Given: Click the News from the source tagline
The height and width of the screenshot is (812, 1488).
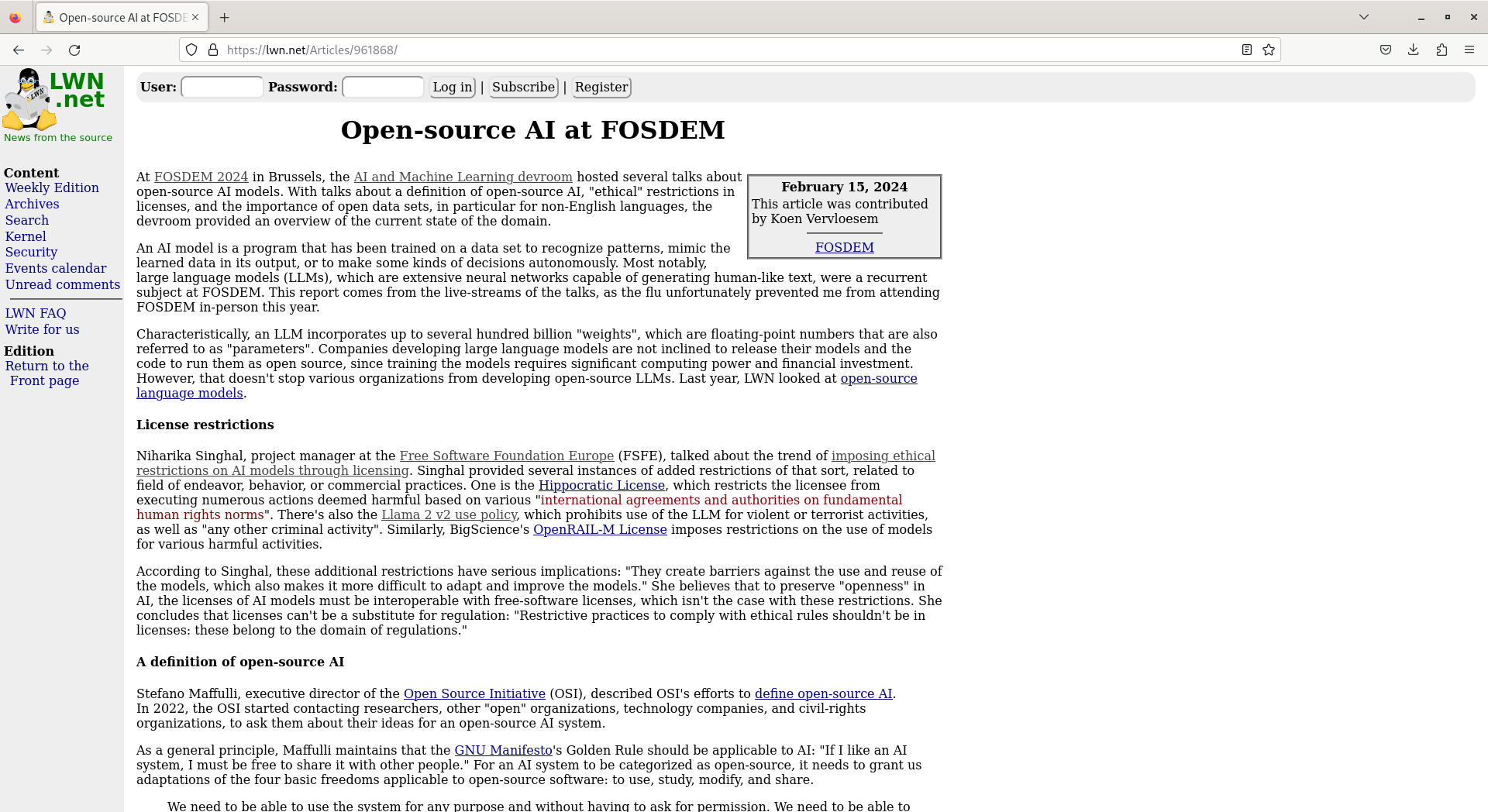Looking at the screenshot, I should (x=58, y=137).
